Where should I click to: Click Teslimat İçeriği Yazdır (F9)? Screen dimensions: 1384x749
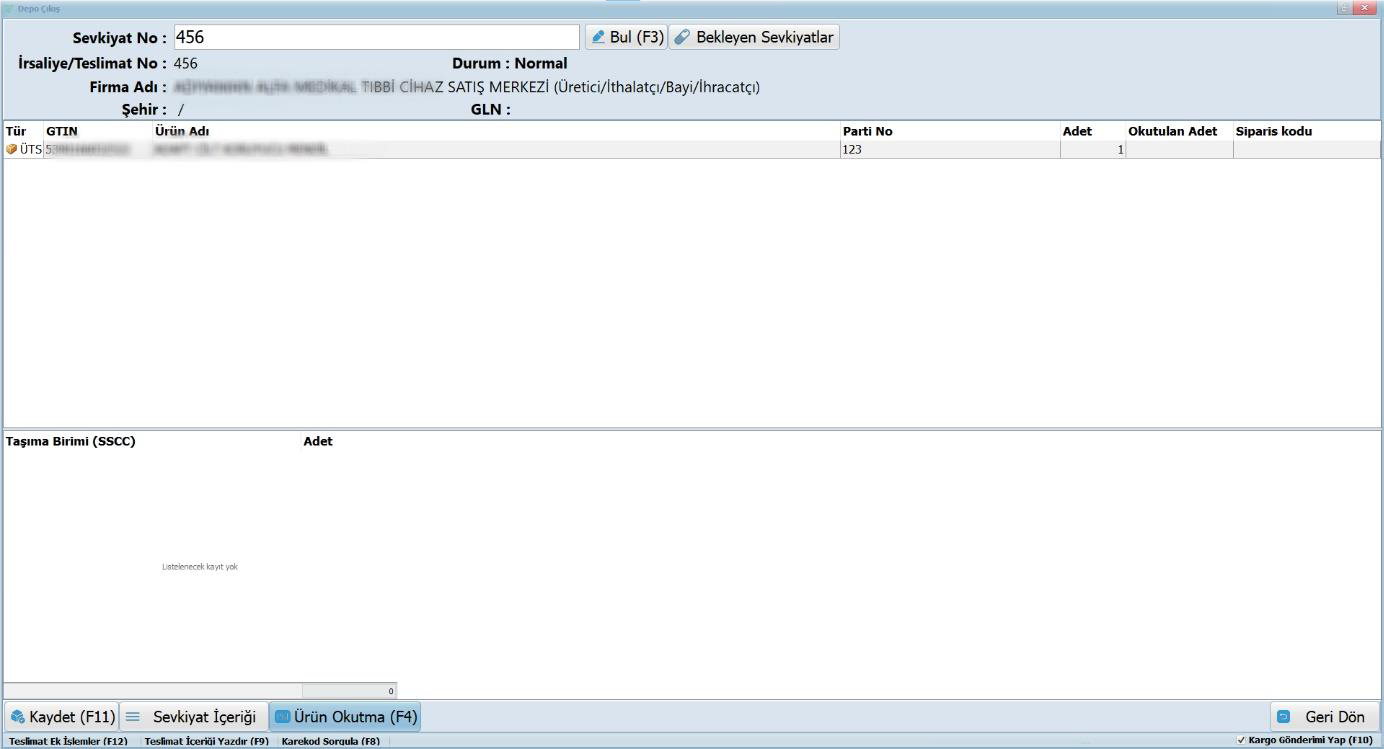pos(206,741)
